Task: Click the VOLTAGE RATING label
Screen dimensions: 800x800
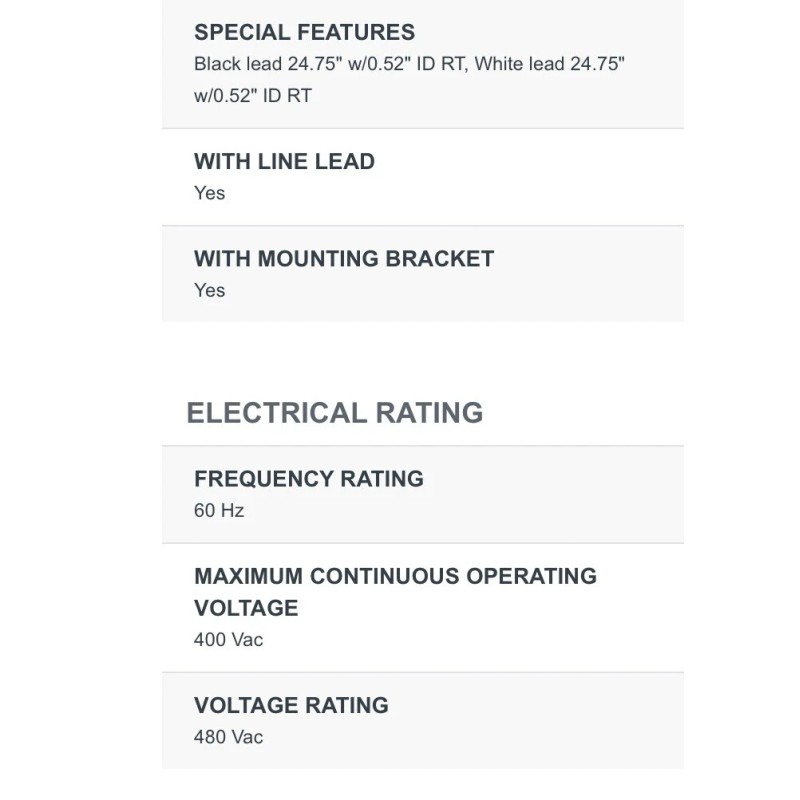Action: (x=291, y=705)
